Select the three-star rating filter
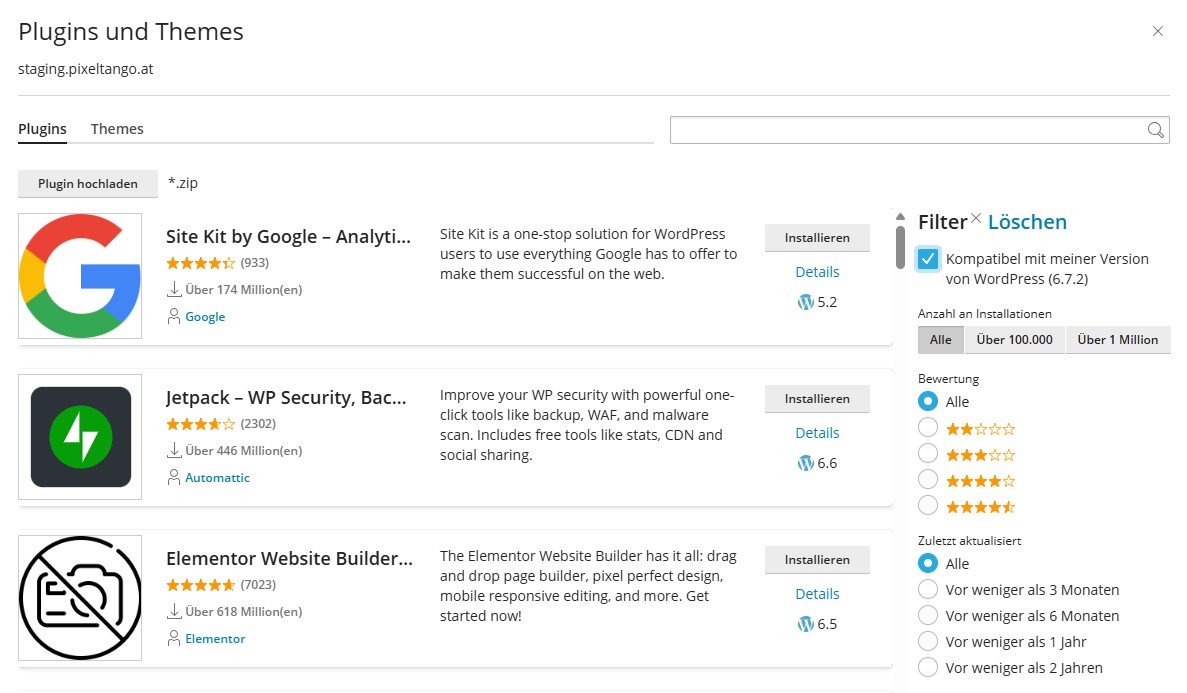 click(x=927, y=453)
